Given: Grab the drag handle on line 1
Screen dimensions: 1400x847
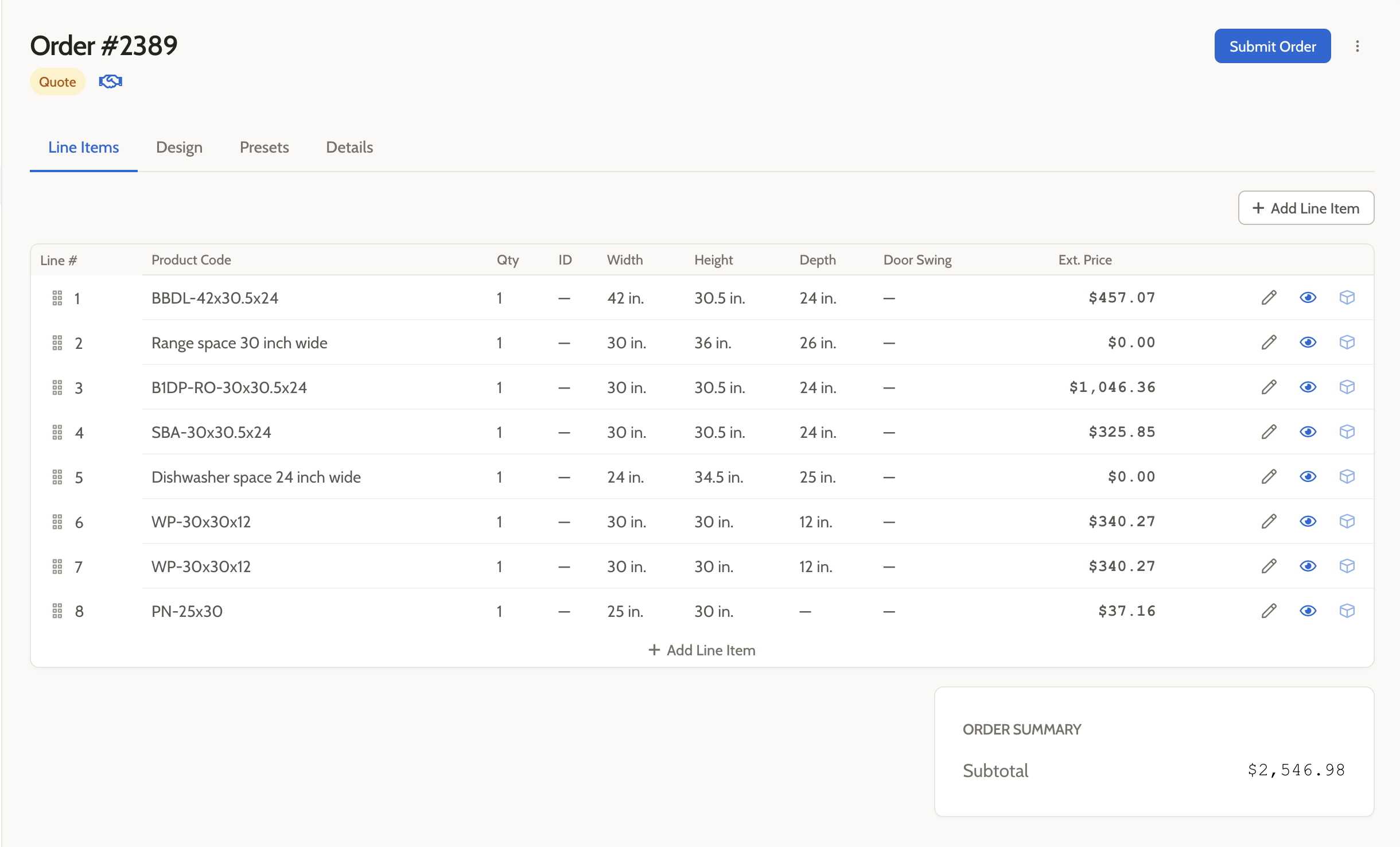Looking at the screenshot, I should [x=57, y=298].
